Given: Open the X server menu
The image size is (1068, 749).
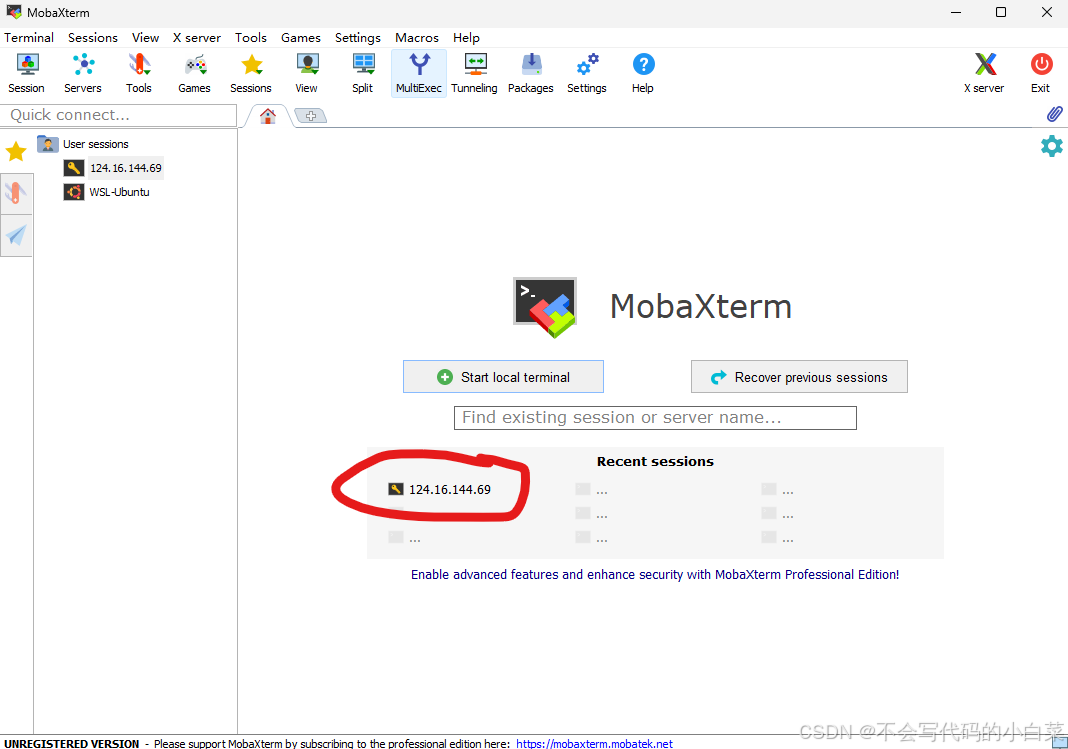Looking at the screenshot, I should (197, 37).
